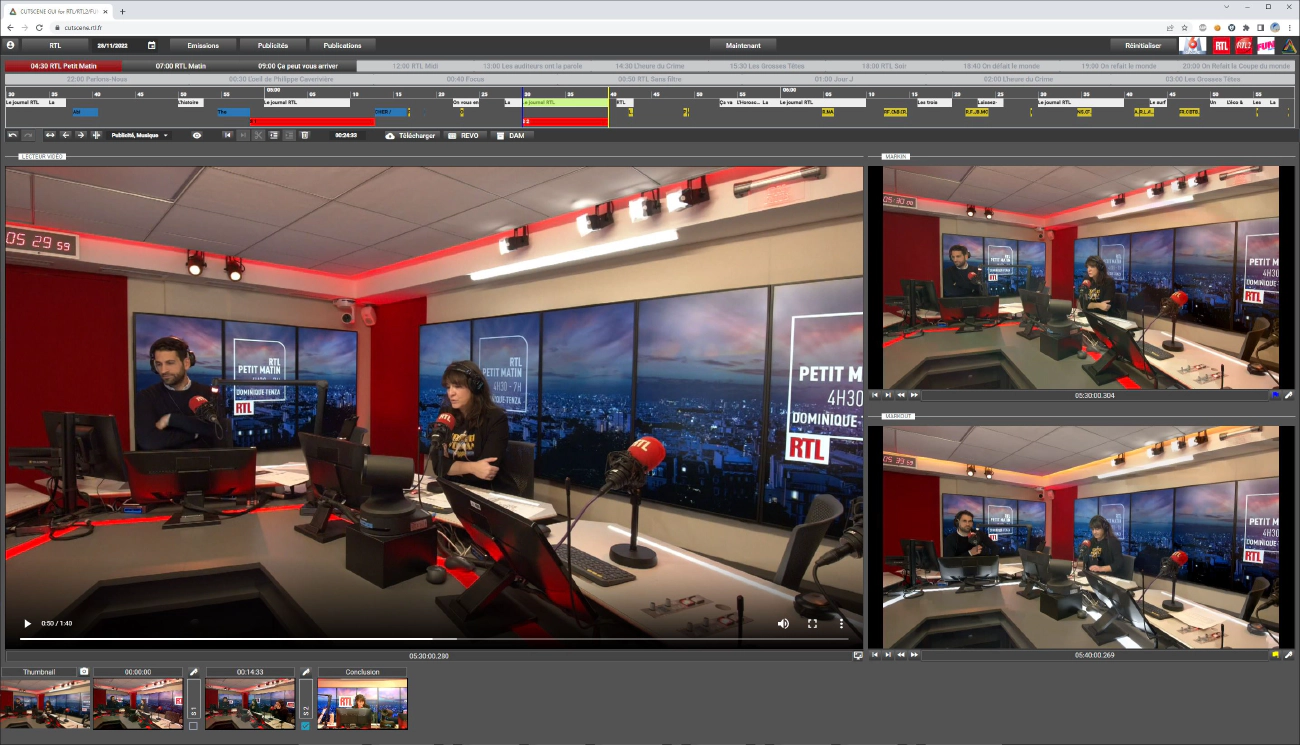Click the right arrow timeline navigation icon
The height and width of the screenshot is (745, 1300).
(80, 135)
